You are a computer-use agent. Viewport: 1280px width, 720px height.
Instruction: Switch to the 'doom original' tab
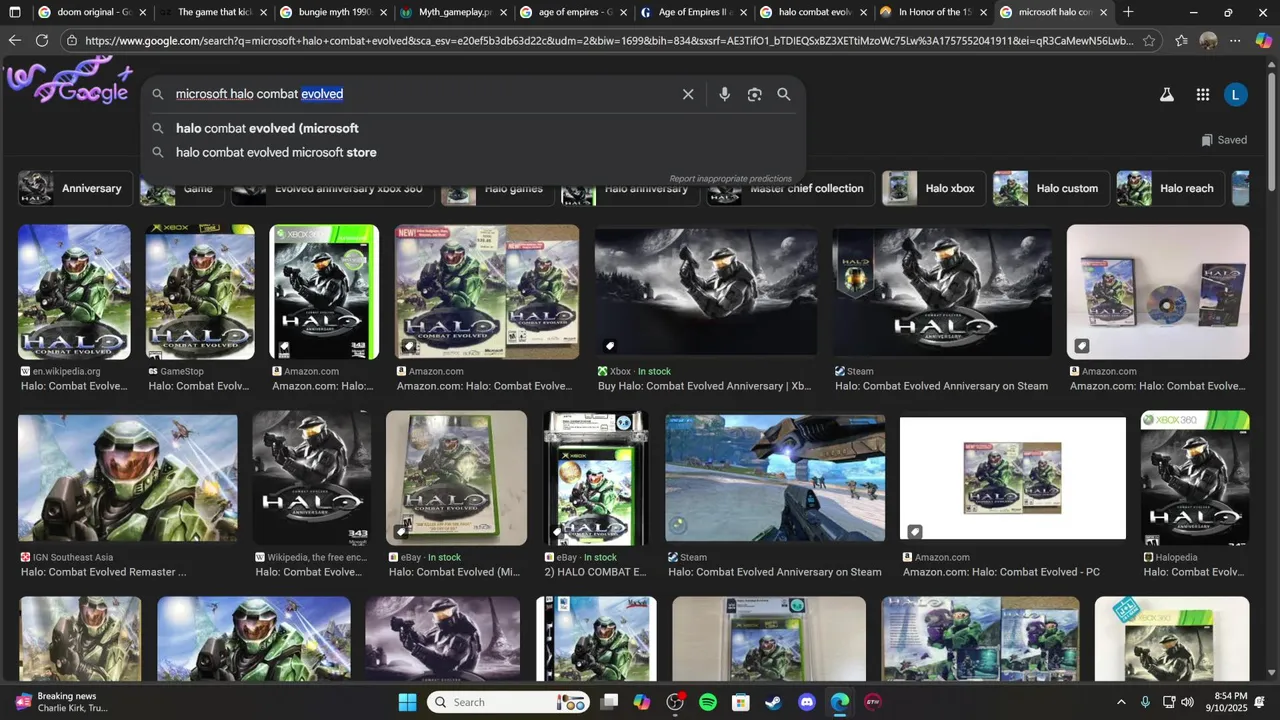coord(90,12)
